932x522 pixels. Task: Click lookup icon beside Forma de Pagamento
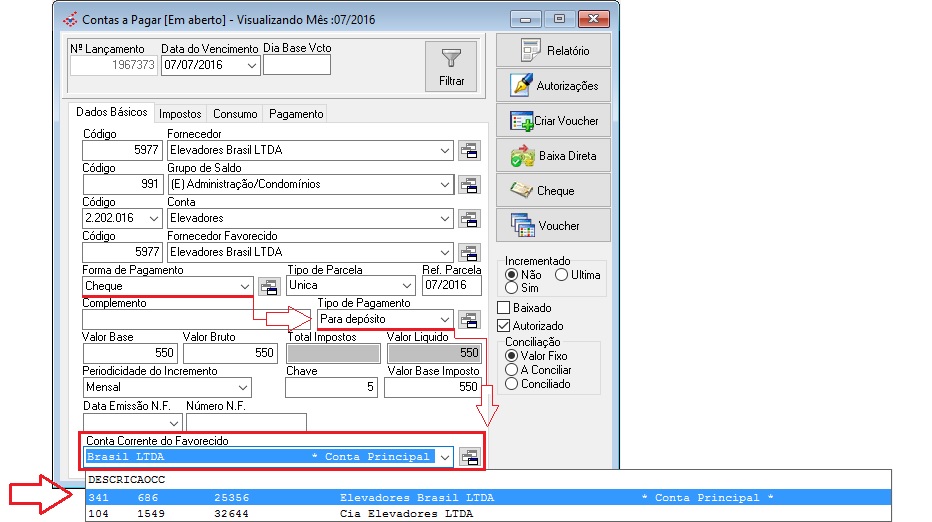268,286
